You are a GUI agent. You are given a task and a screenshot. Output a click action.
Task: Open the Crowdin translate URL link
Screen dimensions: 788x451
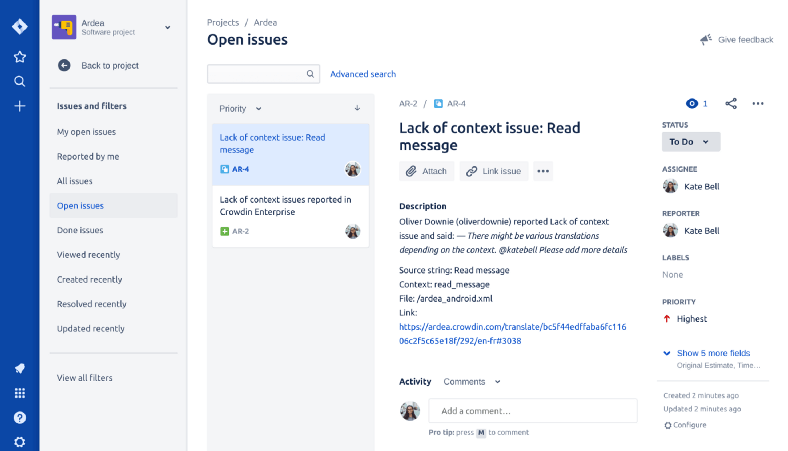coord(513,334)
